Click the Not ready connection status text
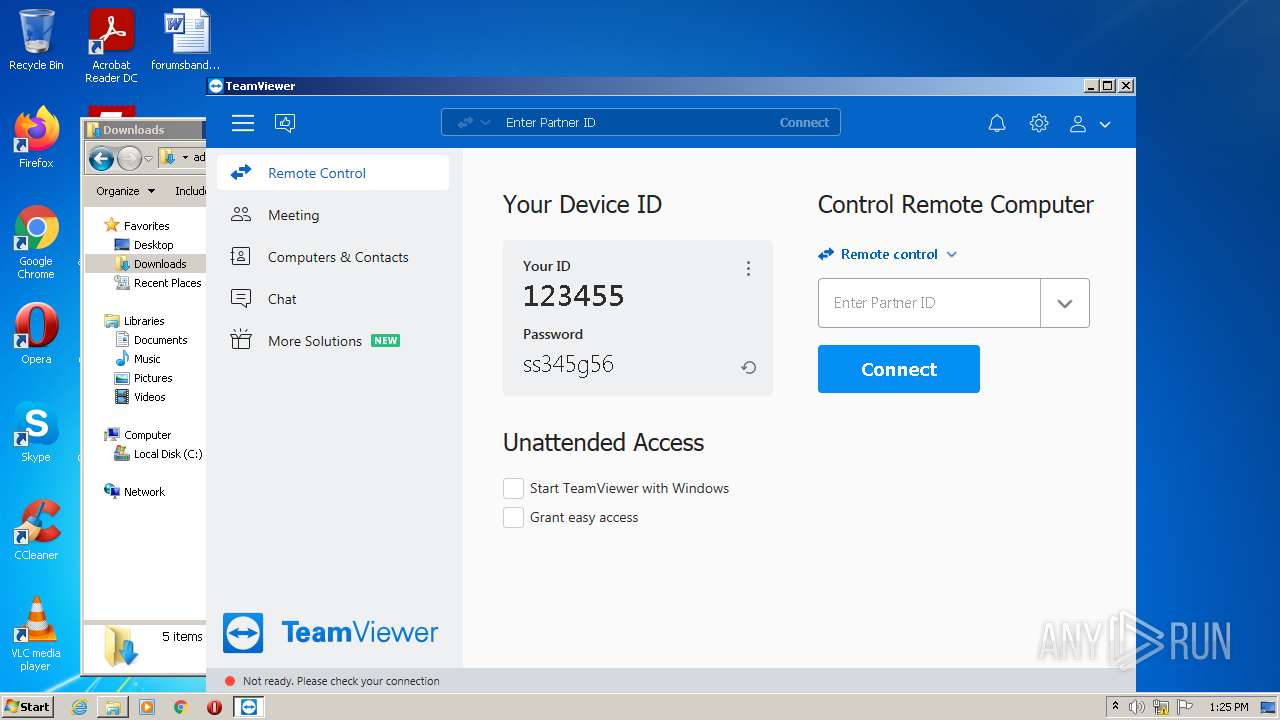The width and height of the screenshot is (1280, 720). coord(341,681)
